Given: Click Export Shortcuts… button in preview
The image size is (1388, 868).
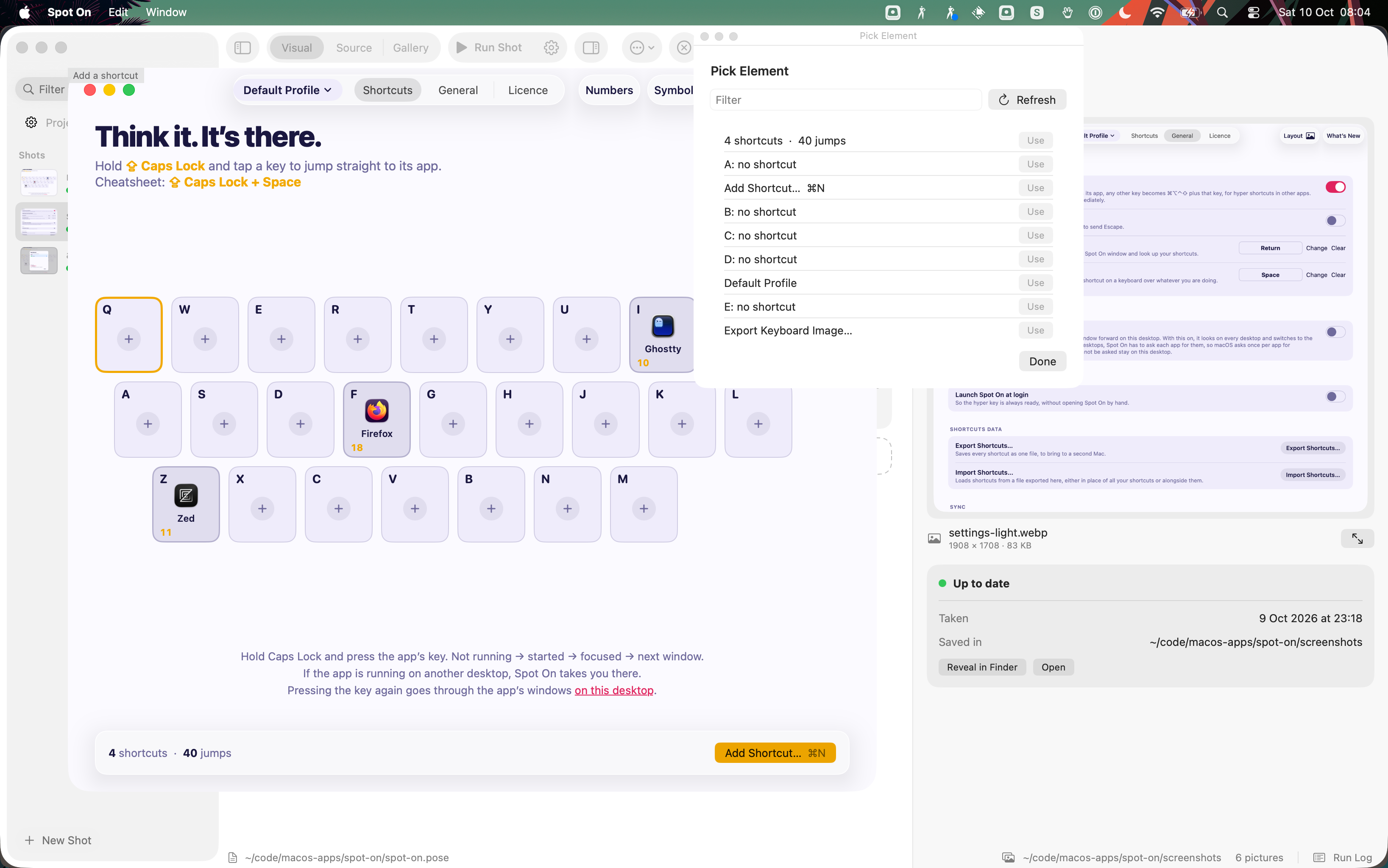Looking at the screenshot, I should pyautogui.click(x=1313, y=448).
